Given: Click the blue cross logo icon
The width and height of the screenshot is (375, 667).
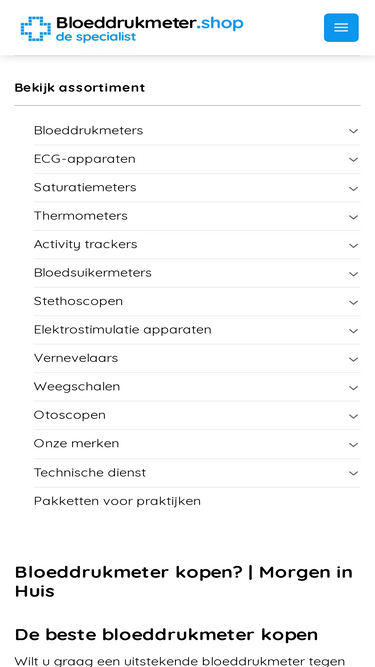Looking at the screenshot, I should [33, 29].
